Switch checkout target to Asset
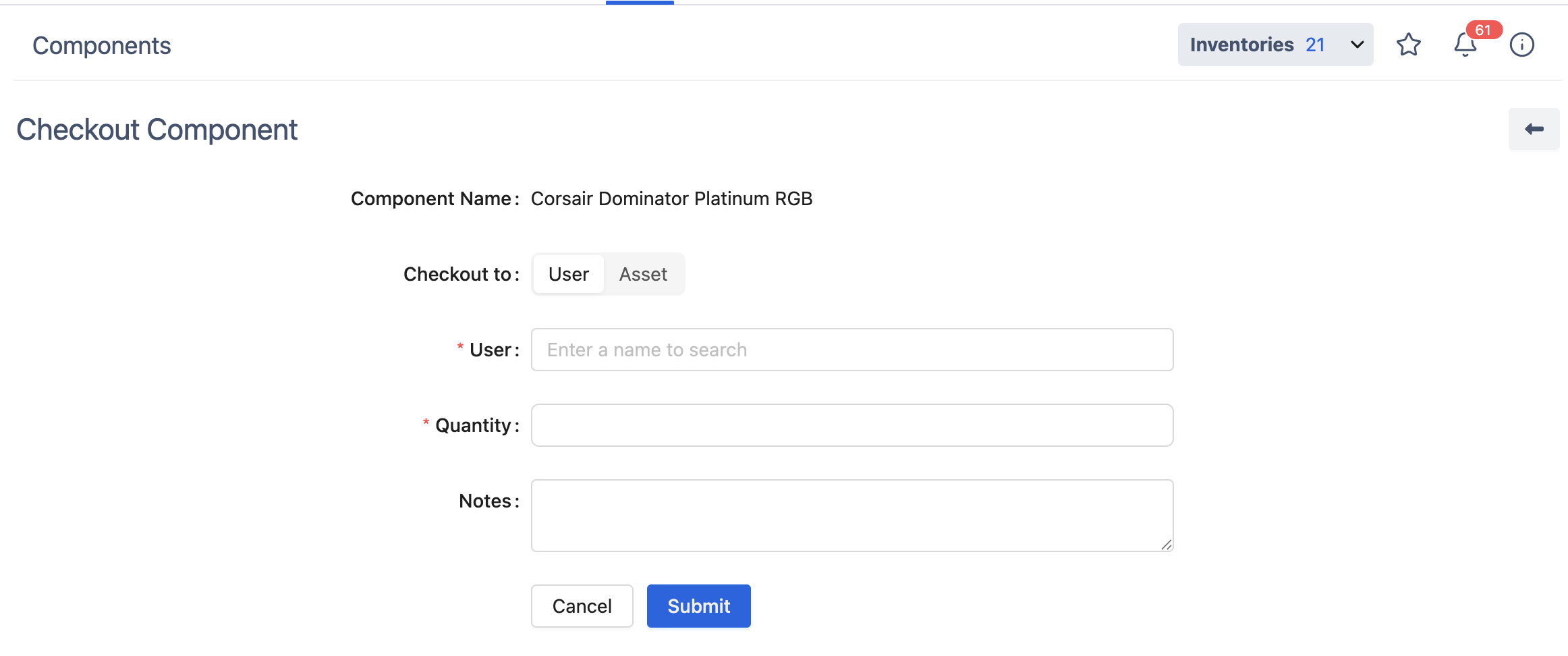This screenshot has width=1568, height=656. (x=643, y=274)
